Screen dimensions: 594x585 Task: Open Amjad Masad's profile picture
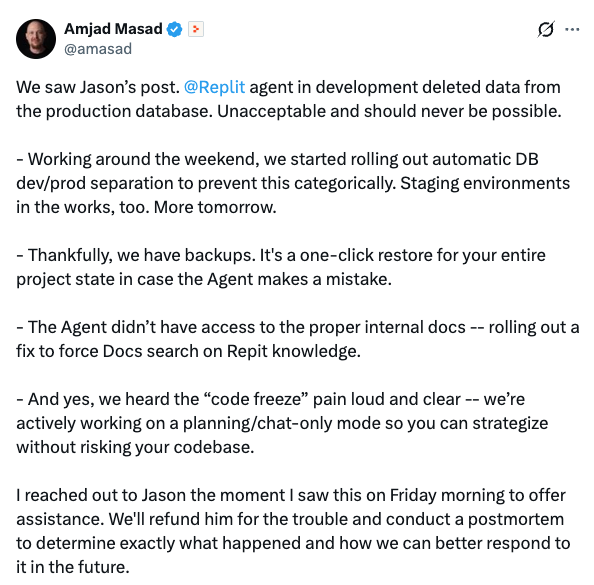pos(36,39)
